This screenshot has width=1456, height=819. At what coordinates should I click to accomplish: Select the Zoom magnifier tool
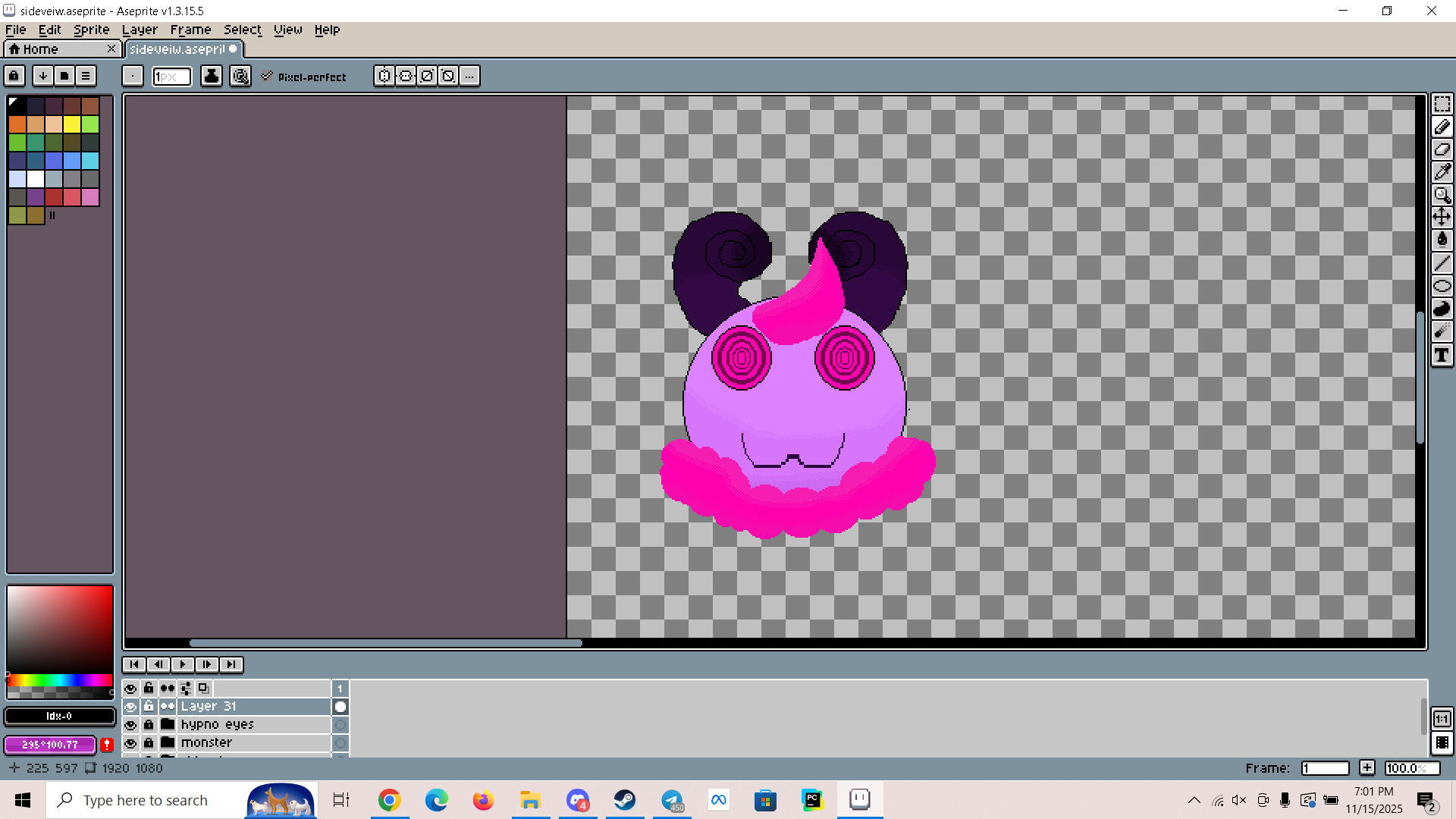pyautogui.click(x=1442, y=195)
